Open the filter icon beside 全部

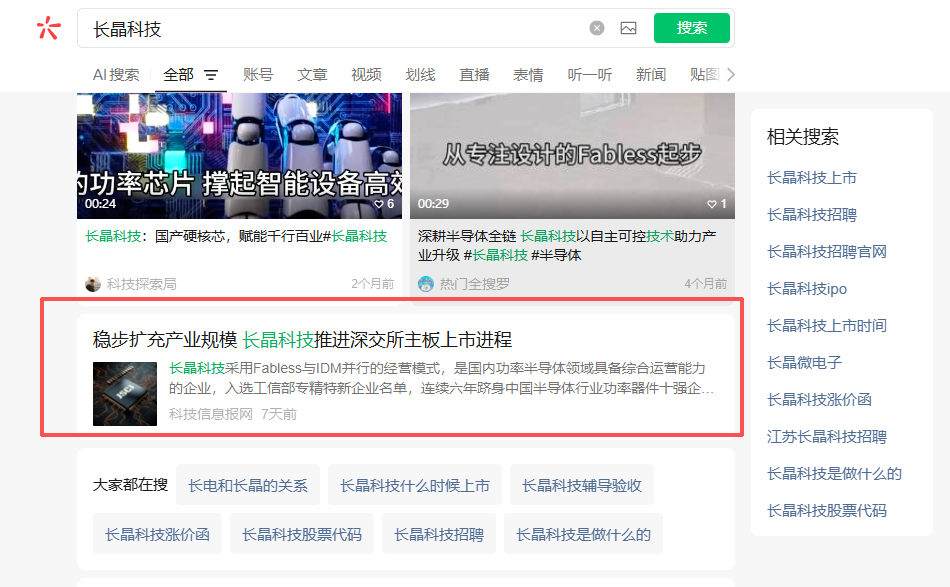coord(210,75)
